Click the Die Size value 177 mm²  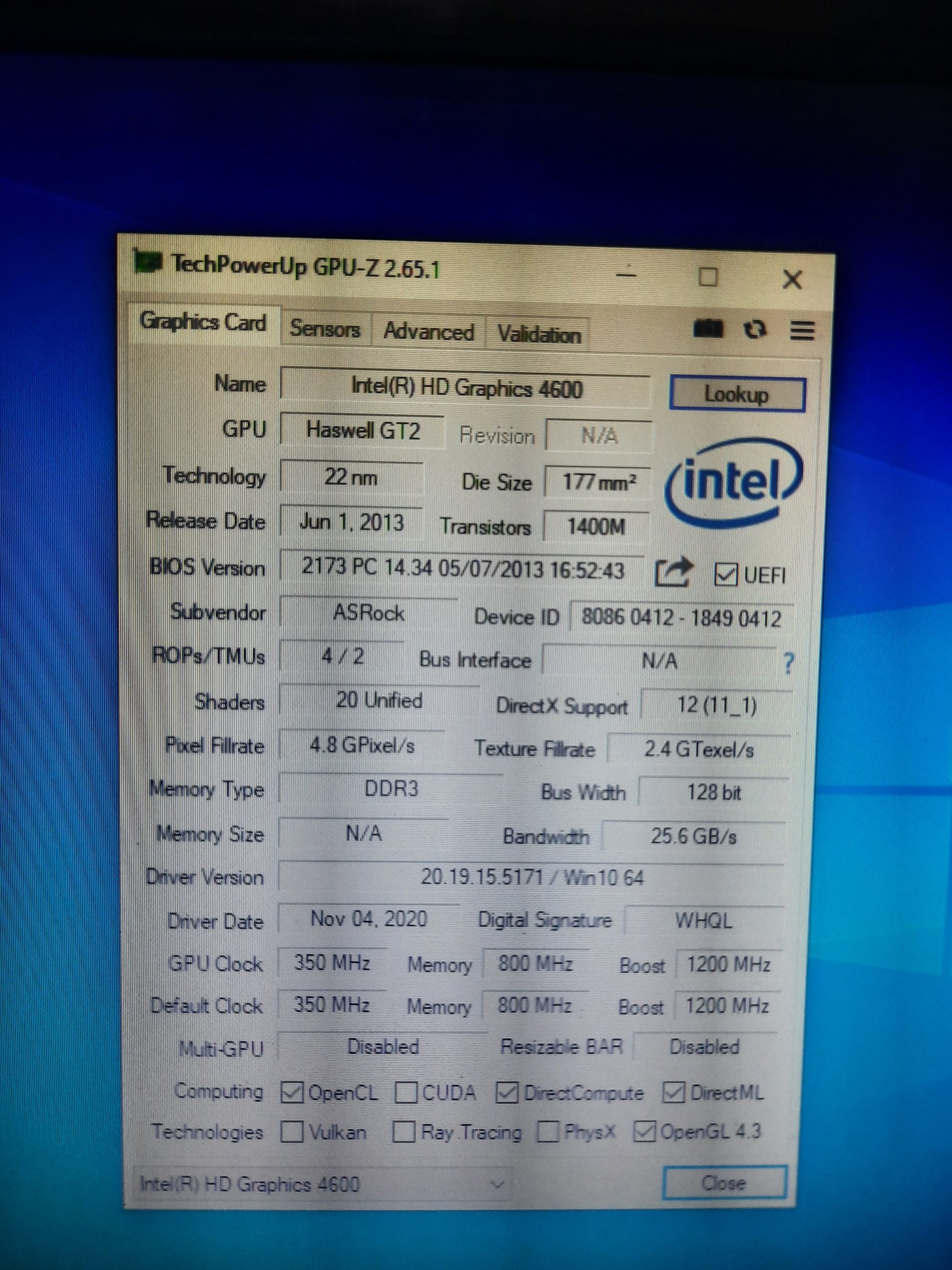pyautogui.click(x=597, y=482)
